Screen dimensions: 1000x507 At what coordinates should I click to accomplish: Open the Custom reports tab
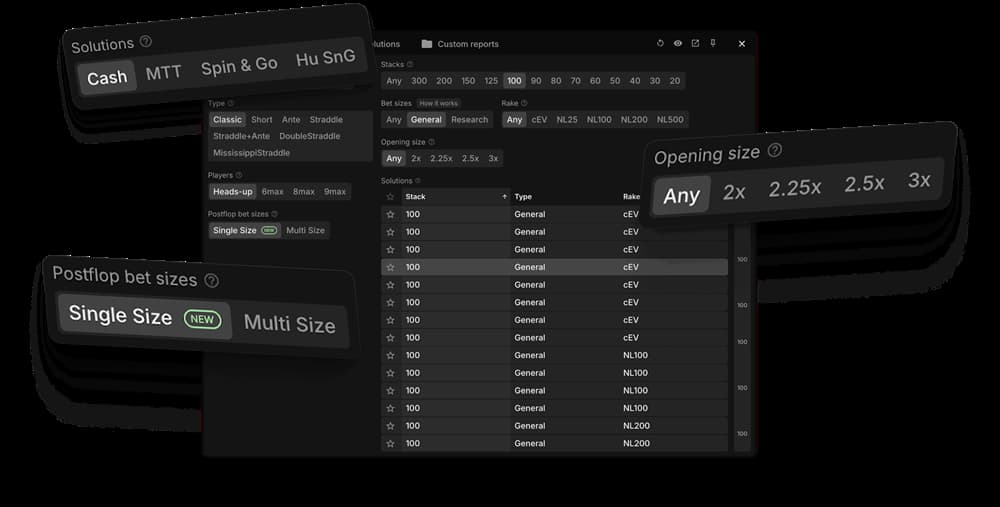tap(468, 44)
